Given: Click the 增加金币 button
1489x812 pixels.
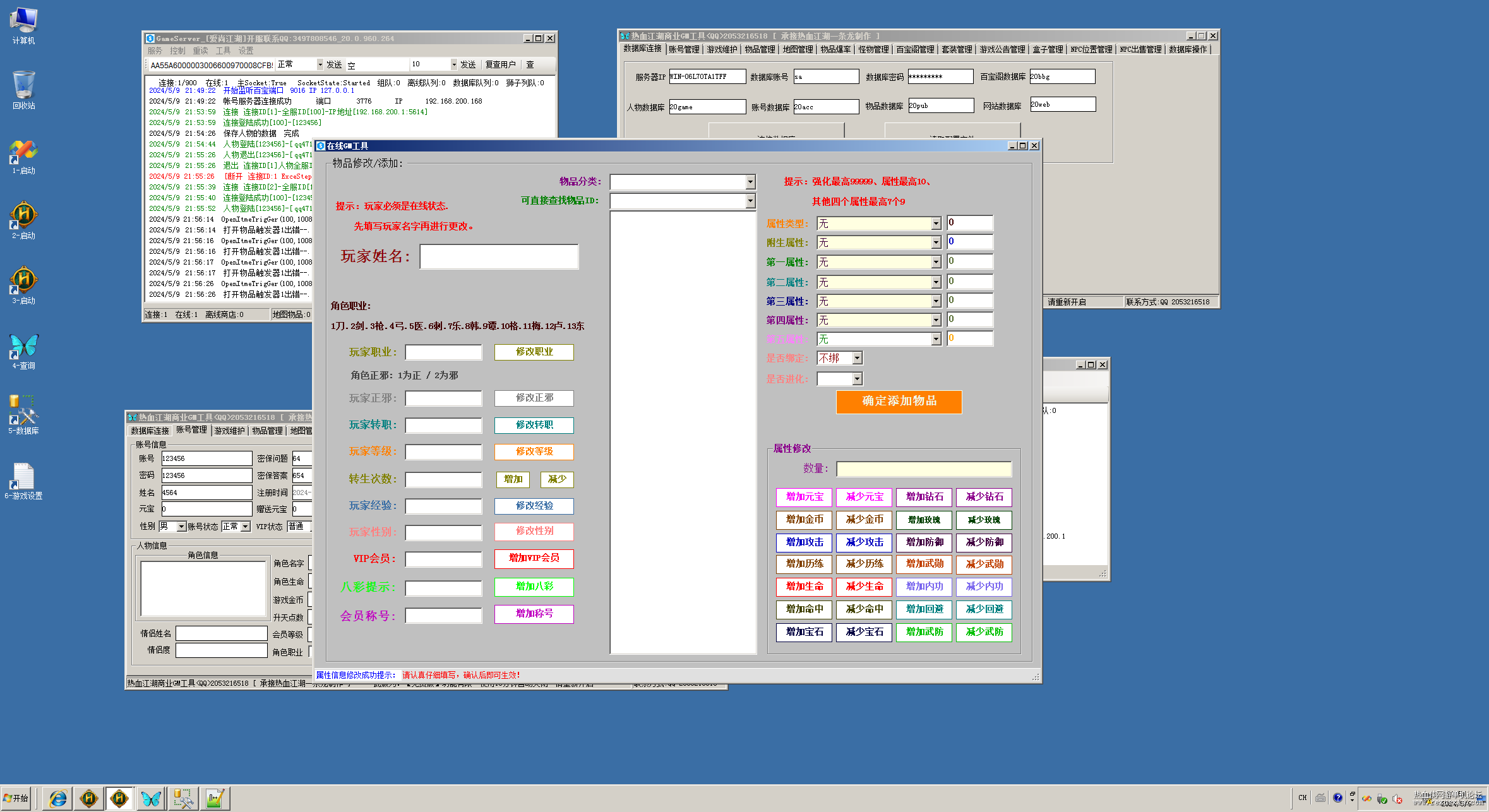Looking at the screenshot, I should coord(804,520).
